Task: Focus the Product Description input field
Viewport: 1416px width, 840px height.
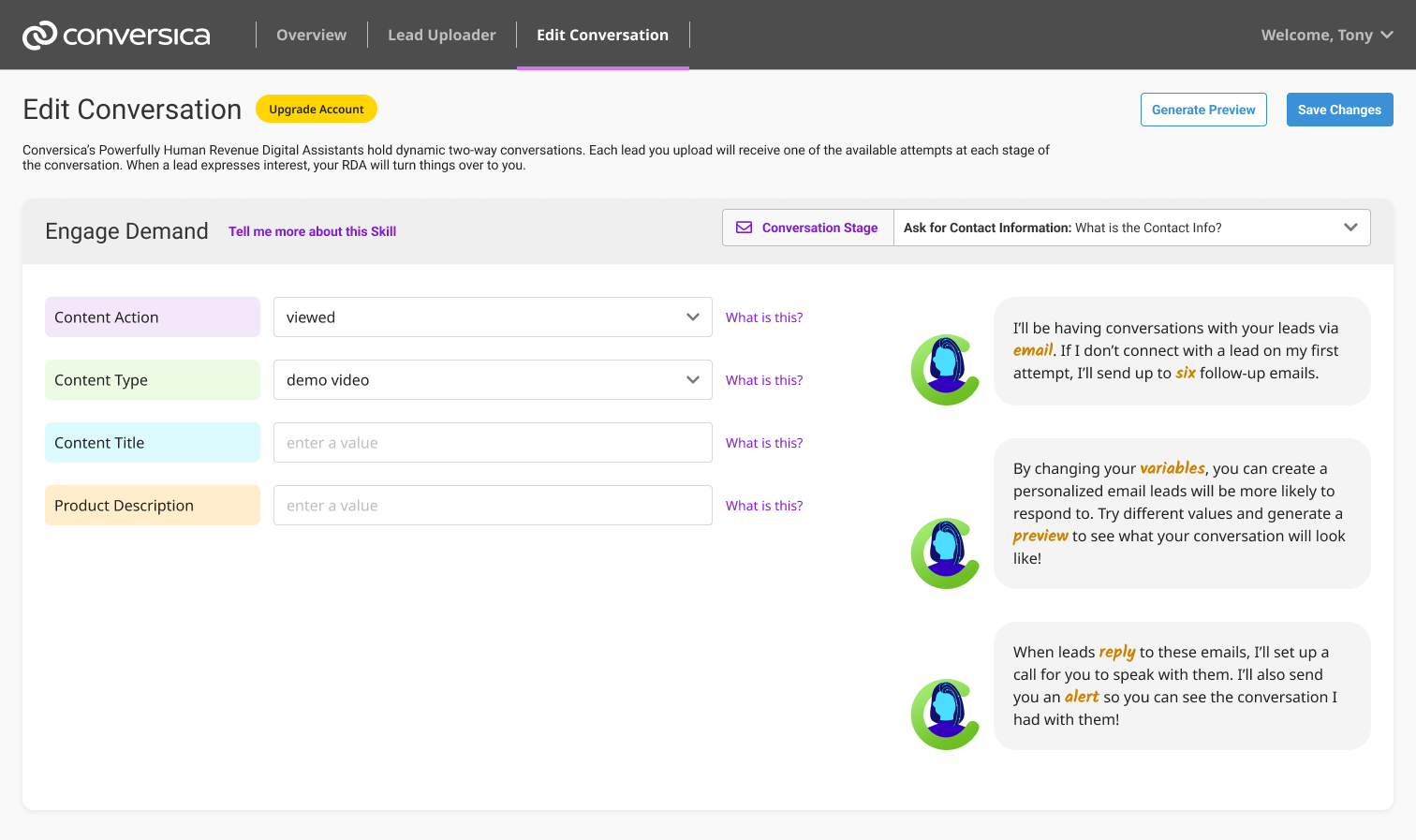Action: click(x=493, y=506)
